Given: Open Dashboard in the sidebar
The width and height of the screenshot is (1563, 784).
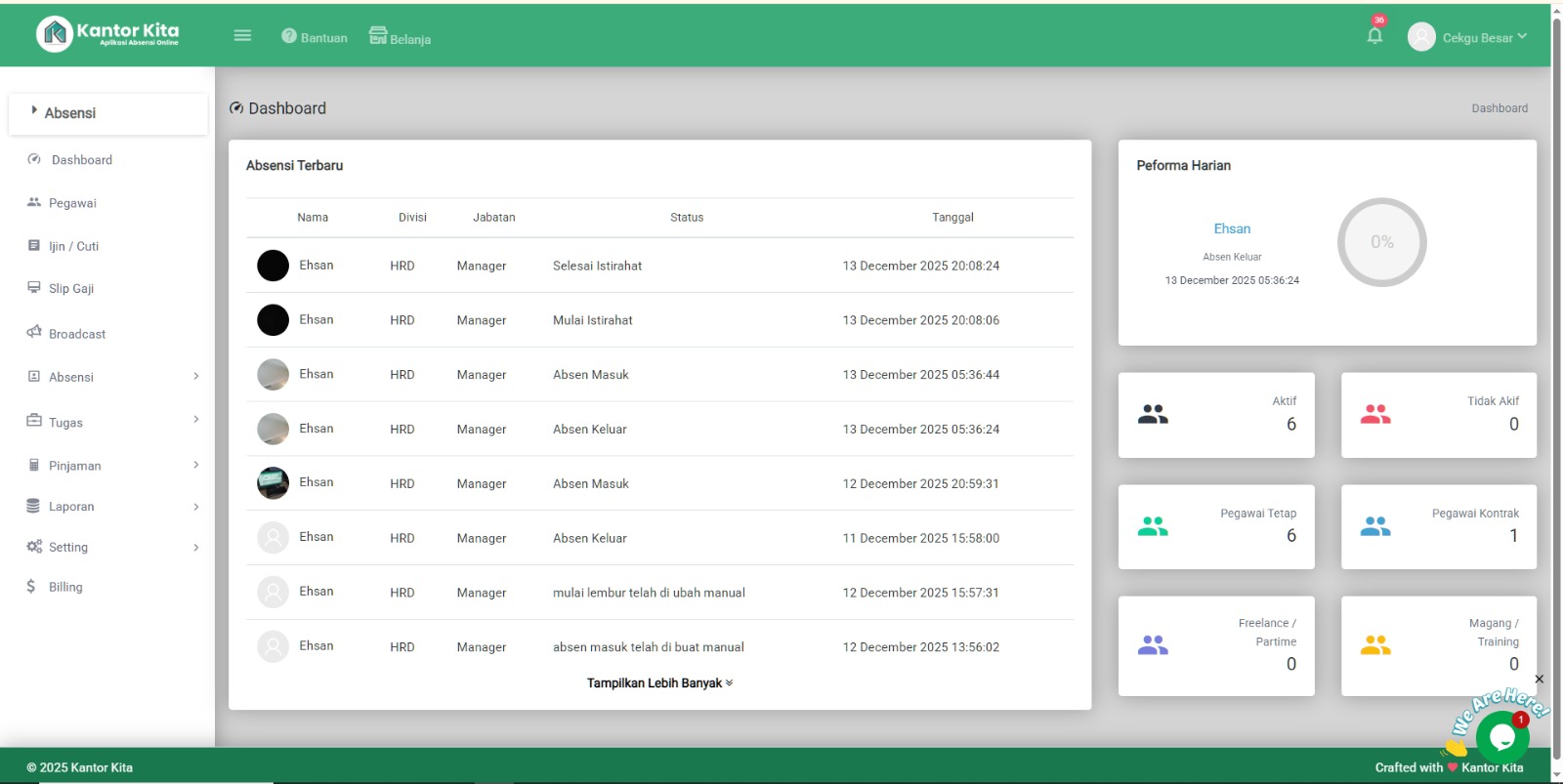Looking at the screenshot, I should coord(82,160).
